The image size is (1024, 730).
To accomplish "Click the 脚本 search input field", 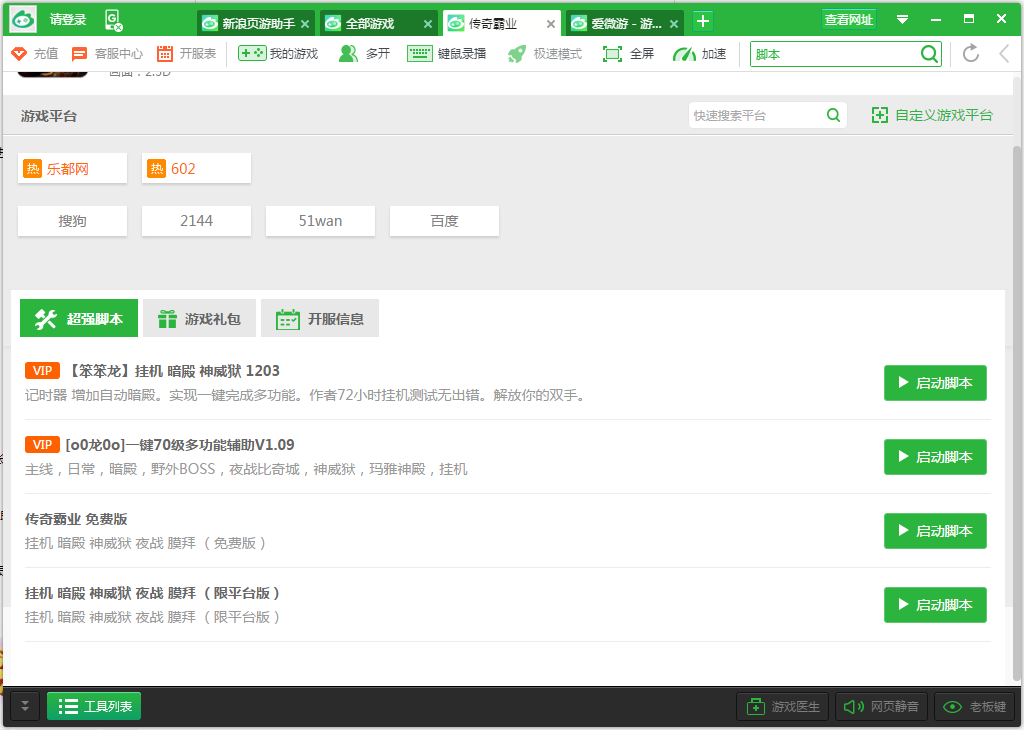I will (x=840, y=54).
